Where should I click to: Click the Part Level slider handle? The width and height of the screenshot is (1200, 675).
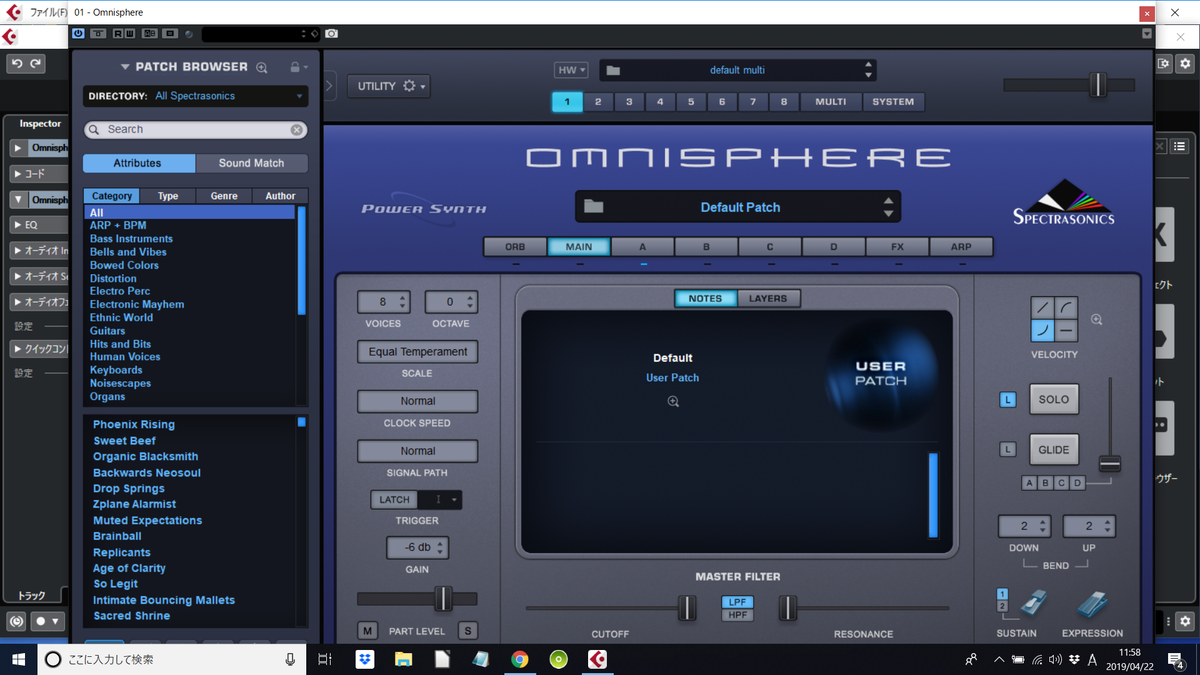point(443,599)
